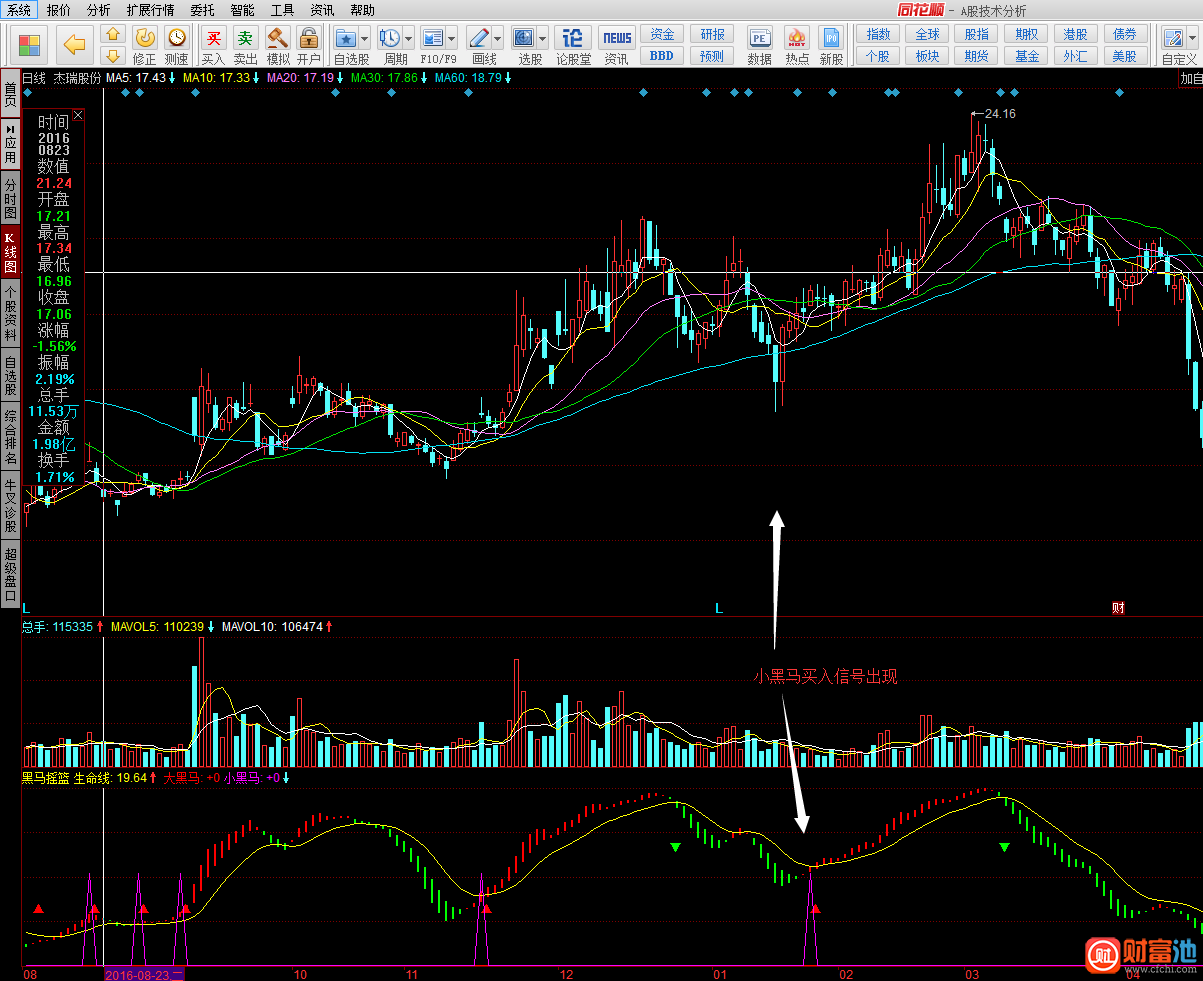Click the 选股 radar icon
The image size is (1203, 981).
tap(524, 38)
